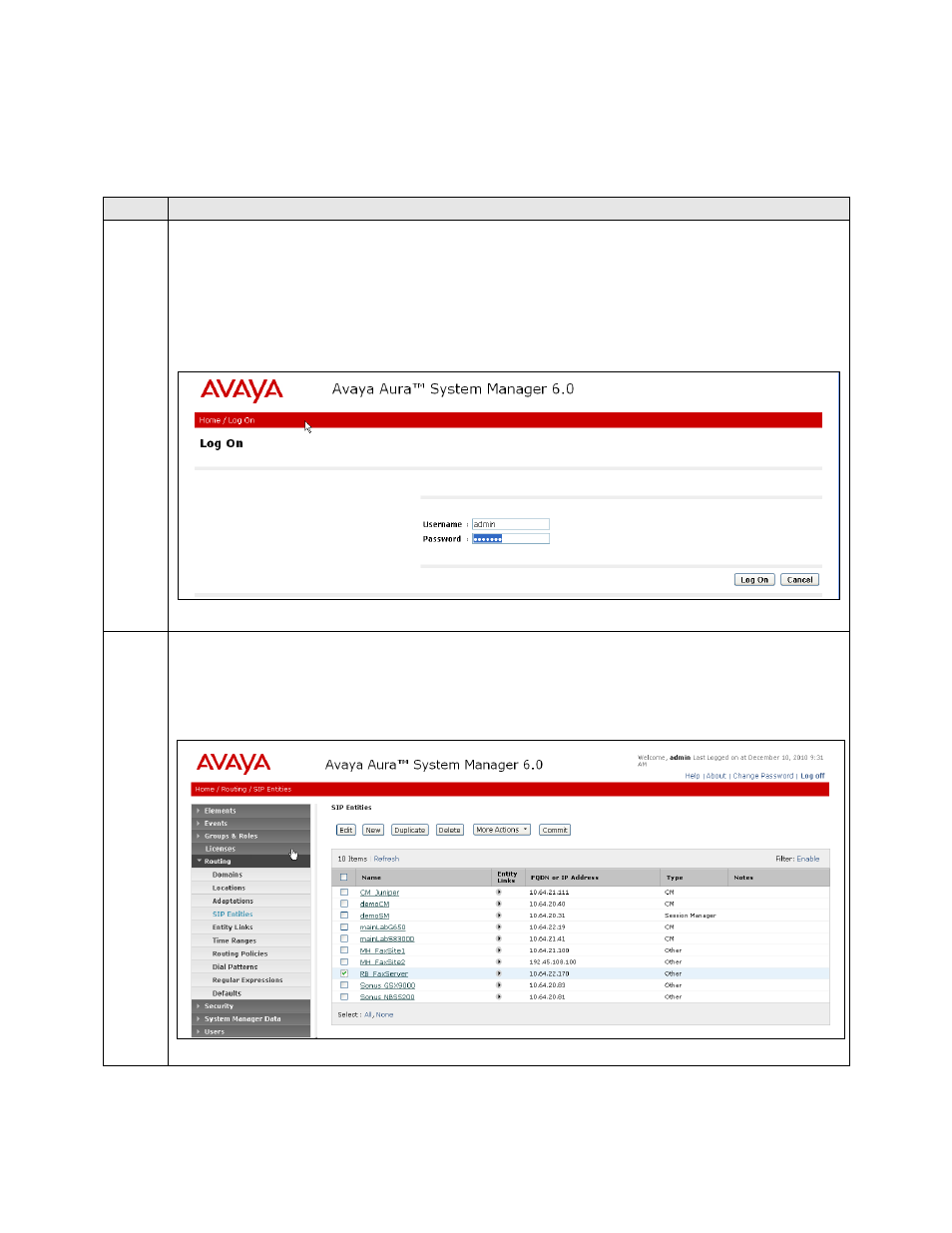Check the demoCM row checkbox

(x=344, y=904)
